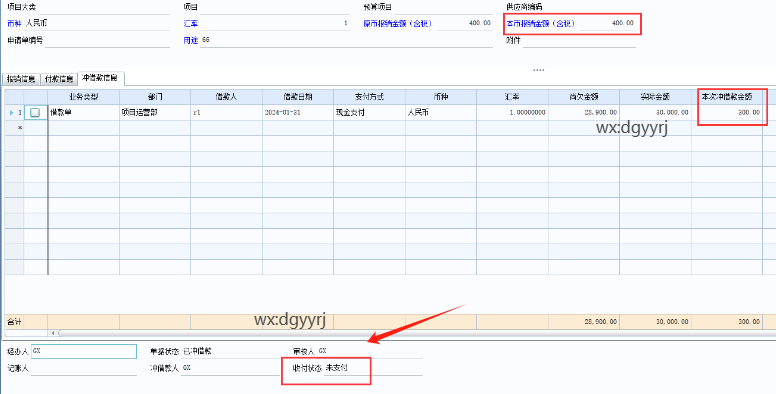The image size is (776, 394).
Task: Click the 用途 field containing 66
Action: coord(346,40)
